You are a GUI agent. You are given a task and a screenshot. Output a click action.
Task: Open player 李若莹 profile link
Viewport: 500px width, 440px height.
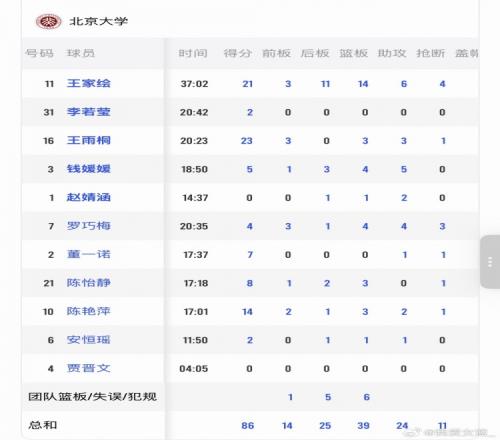pos(89,112)
